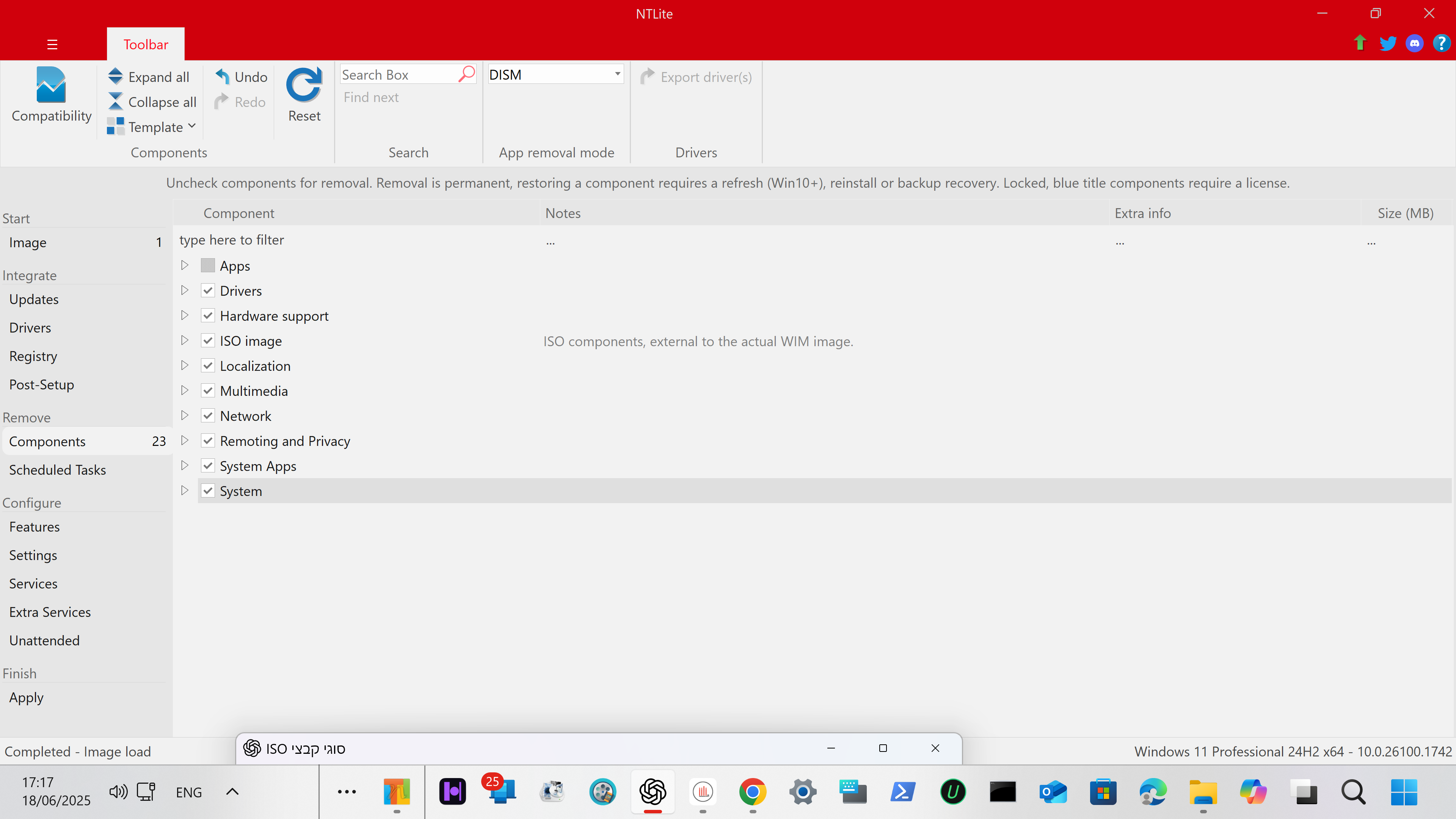This screenshot has height=819, width=1456.
Task: Uncheck the Localization checkbox
Action: point(208,366)
